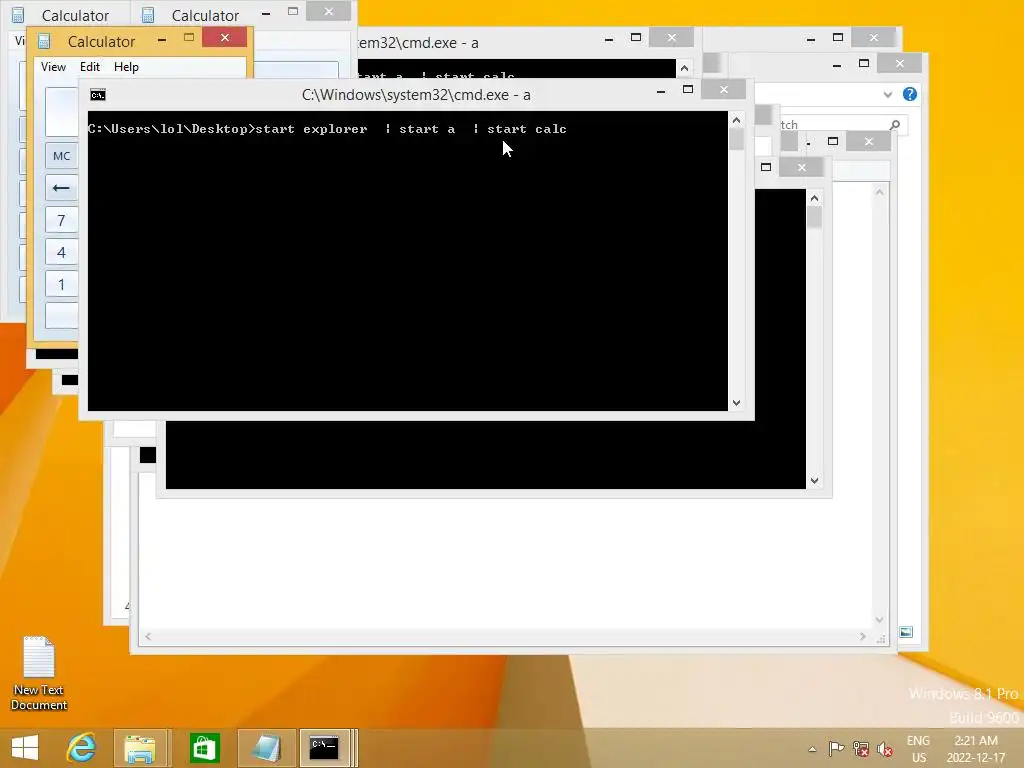Click the second cmd.exe window's scroll-up arrow
This screenshot has width=1024, height=768.
(684, 68)
